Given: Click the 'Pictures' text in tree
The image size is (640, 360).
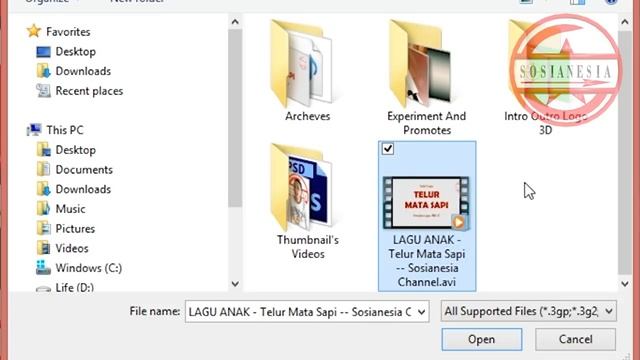Looking at the screenshot, I should [75, 229].
